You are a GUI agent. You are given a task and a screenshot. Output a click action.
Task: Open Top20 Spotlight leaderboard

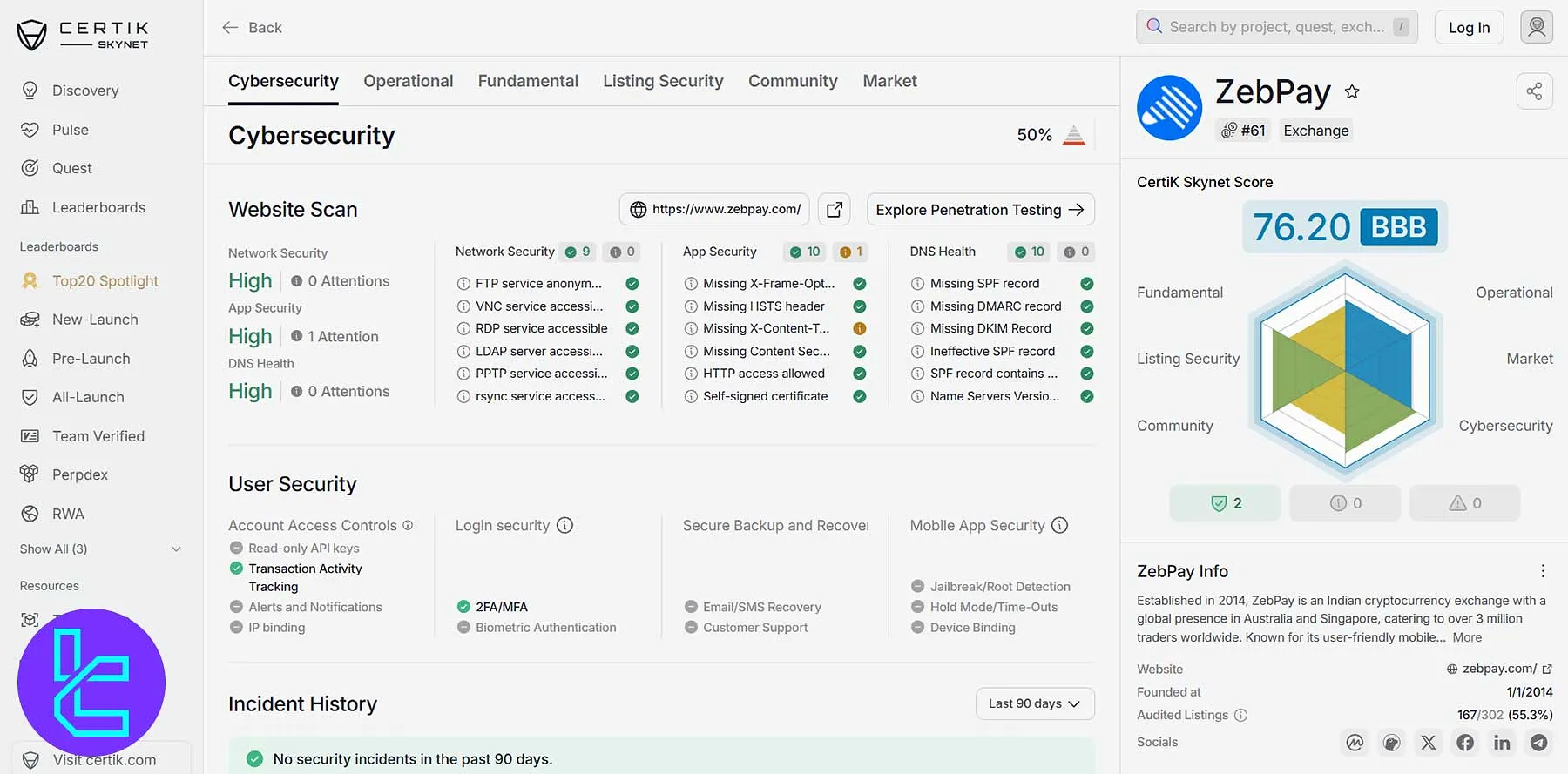89,280
